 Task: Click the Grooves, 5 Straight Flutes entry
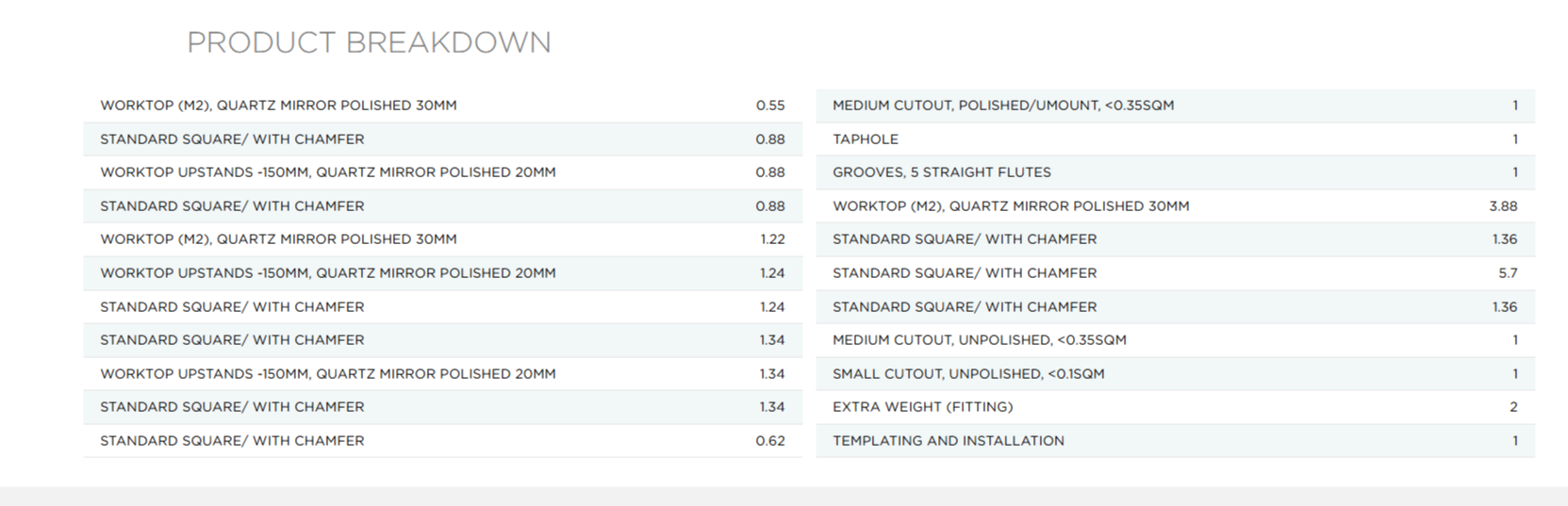(x=941, y=172)
